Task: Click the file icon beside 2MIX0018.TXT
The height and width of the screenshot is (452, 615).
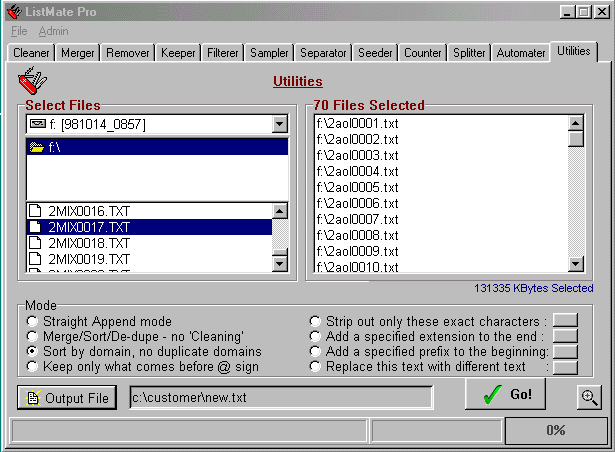Action: coord(35,243)
